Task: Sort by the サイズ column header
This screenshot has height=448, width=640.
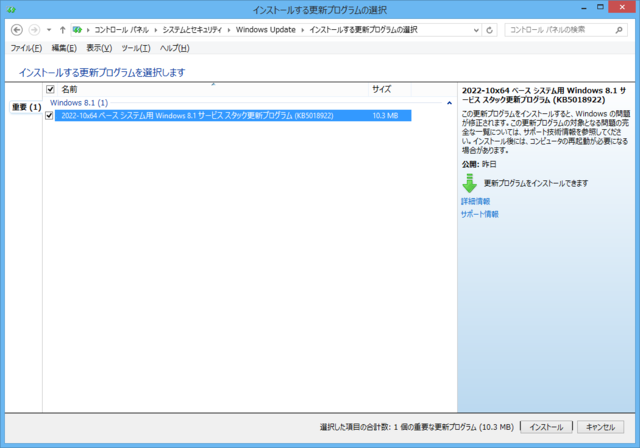Action: [x=390, y=89]
